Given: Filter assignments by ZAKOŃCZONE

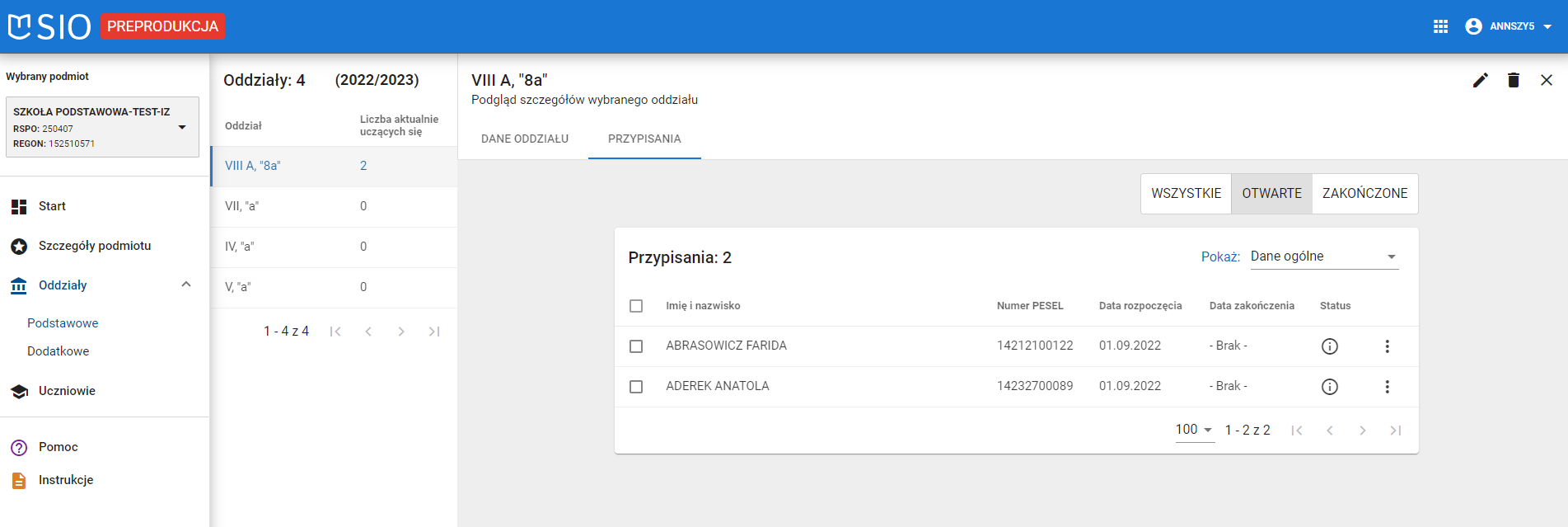Looking at the screenshot, I should click(1364, 194).
